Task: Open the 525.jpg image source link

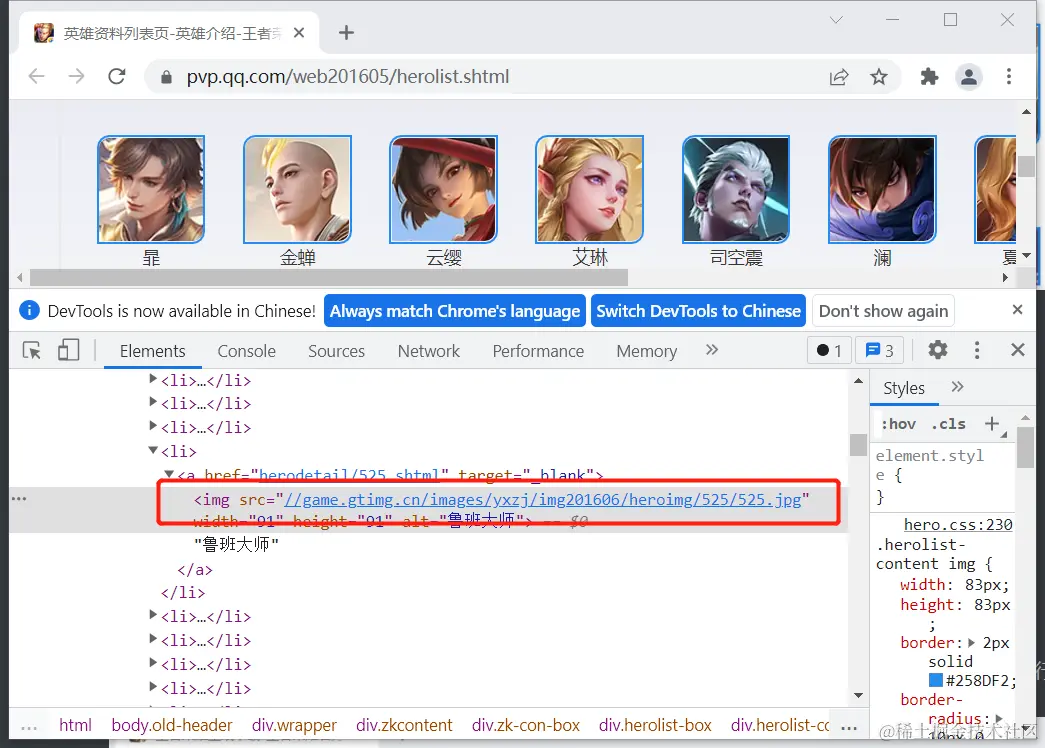Action: click(542, 500)
